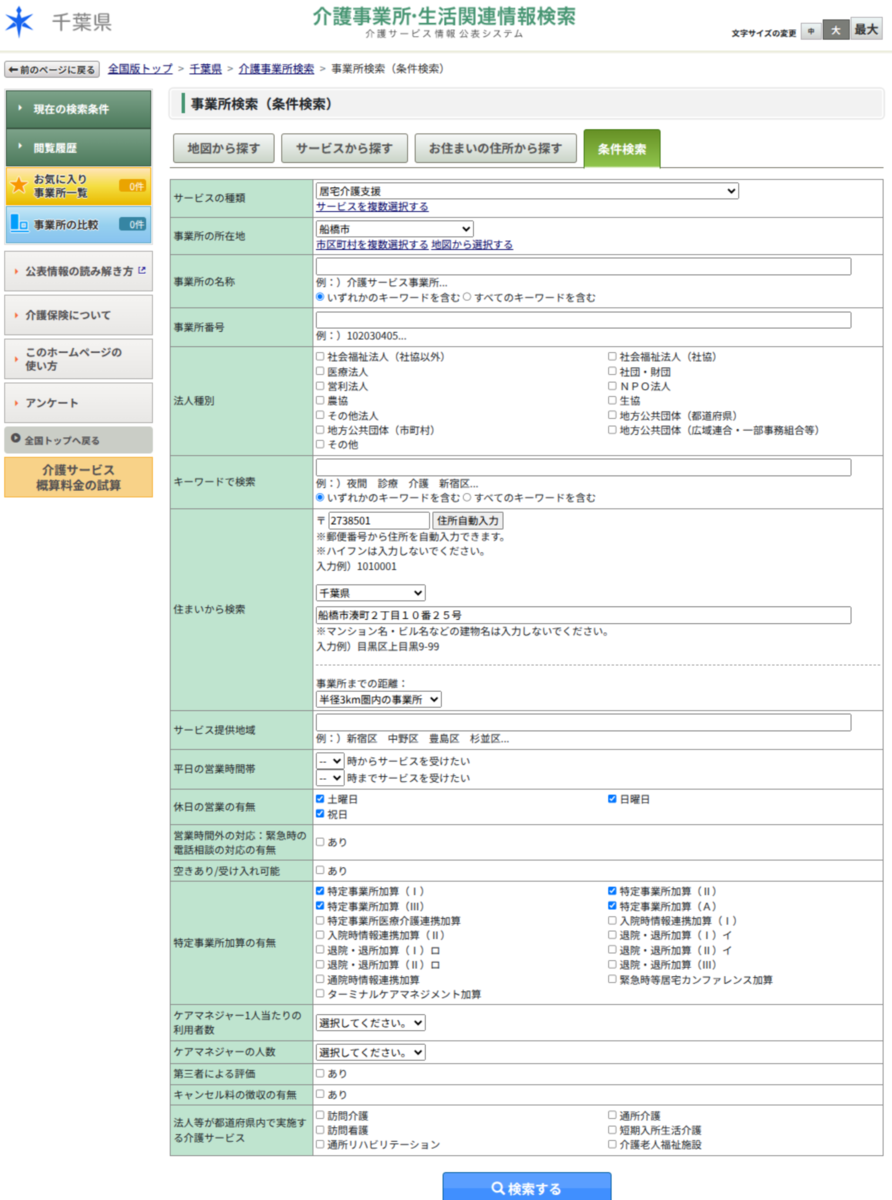Click サービスを複数選択する link
Image resolution: width=892 pixels, height=1200 pixels.
click(x=372, y=207)
